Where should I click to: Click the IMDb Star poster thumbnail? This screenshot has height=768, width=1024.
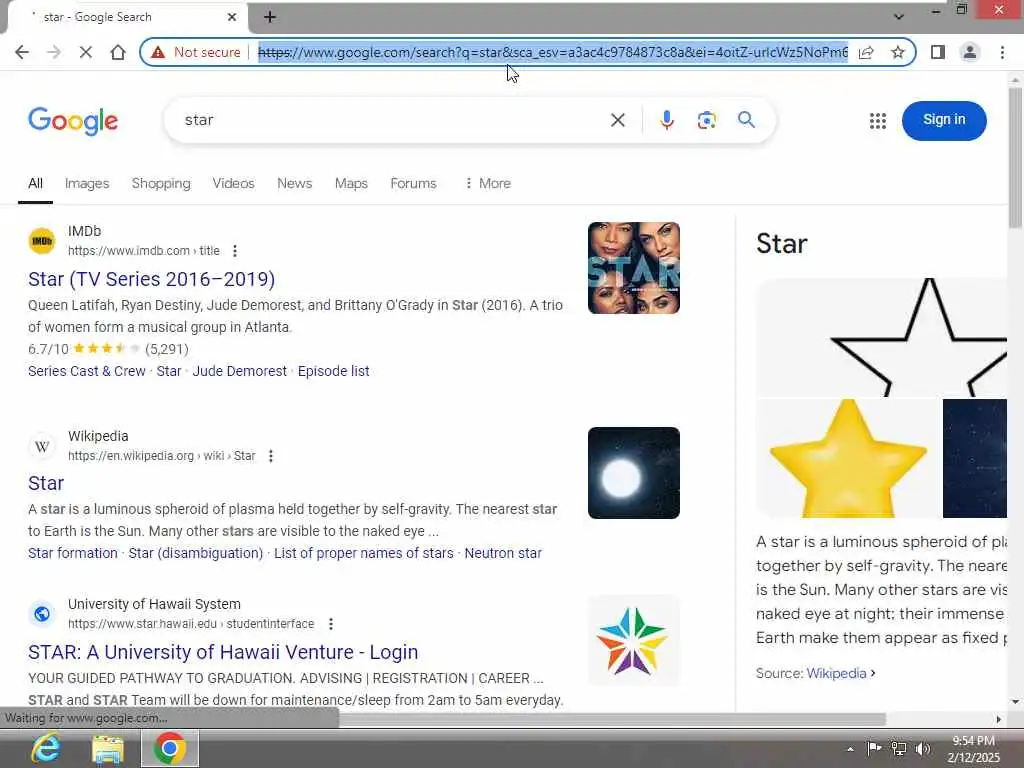point(633,268)
